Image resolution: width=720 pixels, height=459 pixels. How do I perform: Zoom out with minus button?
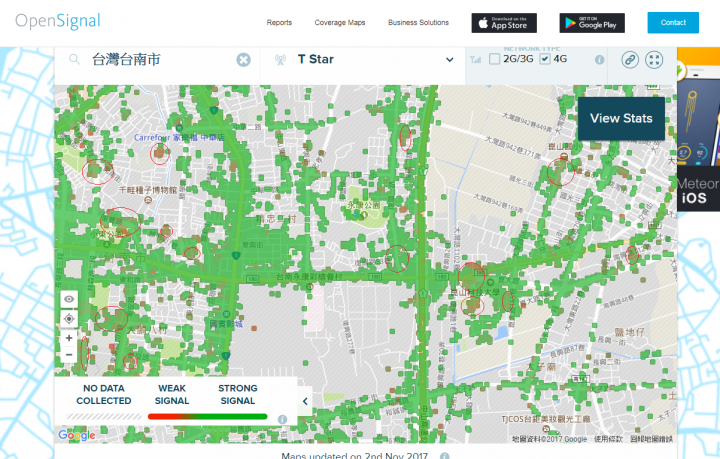click(69, 355)
